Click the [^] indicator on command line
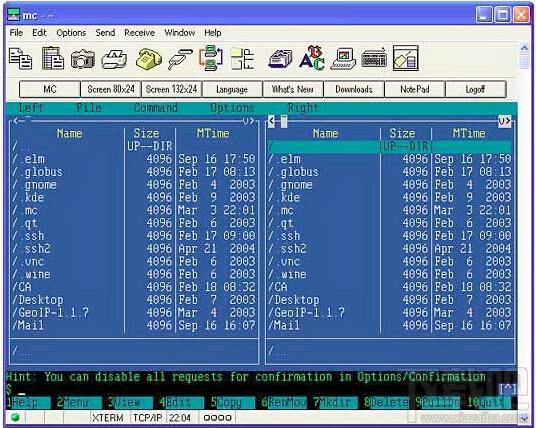 507,389
